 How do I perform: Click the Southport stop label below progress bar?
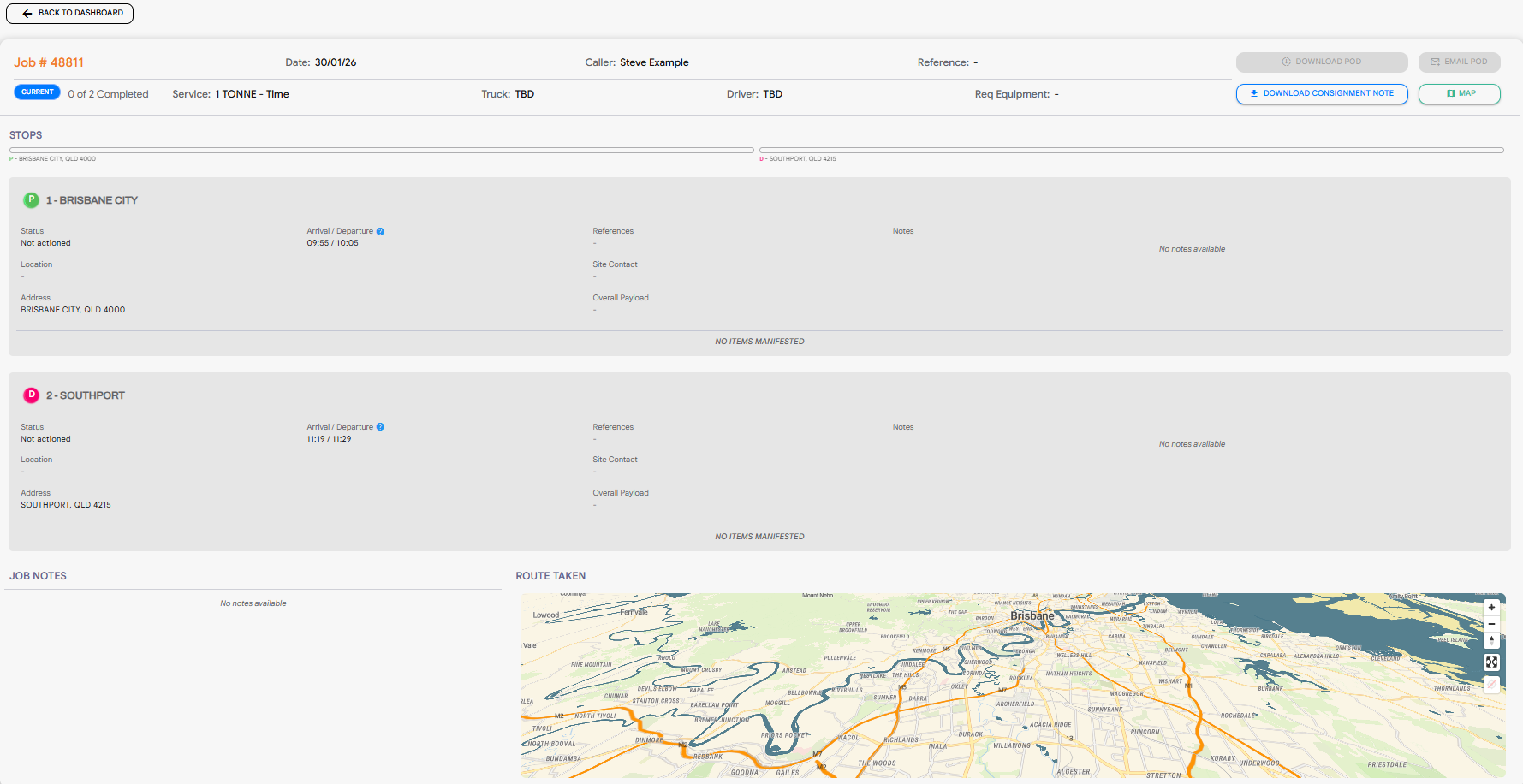click(x=798, y=159)
